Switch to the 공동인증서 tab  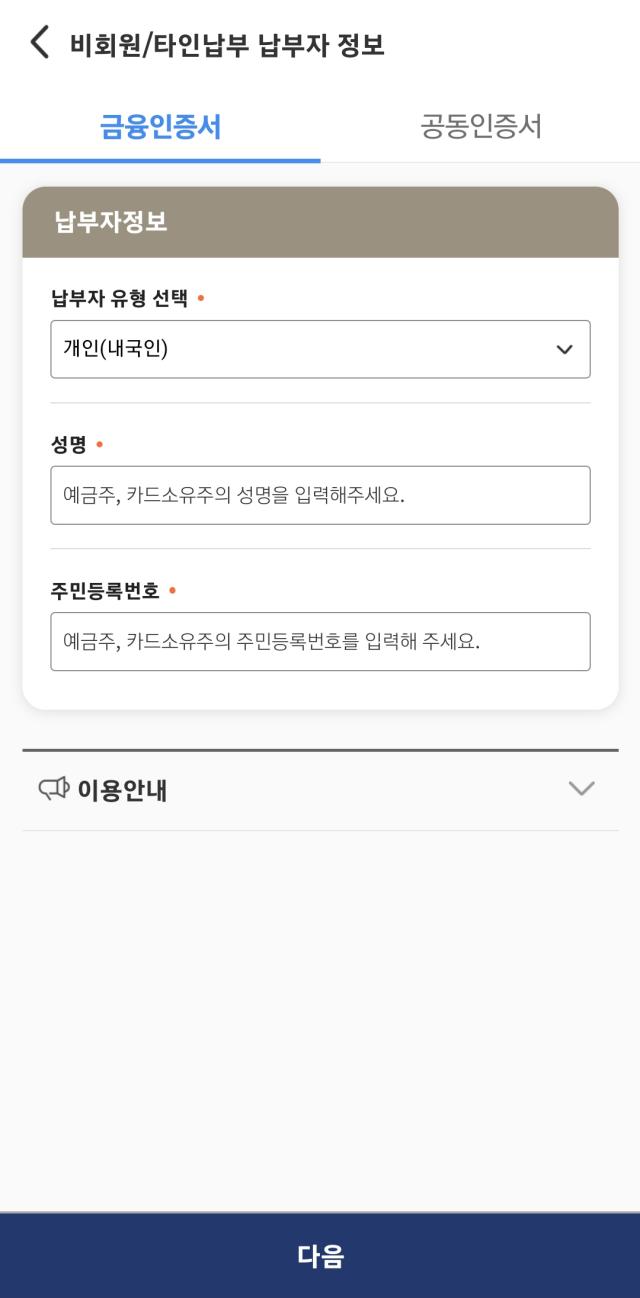pos(480,128)
